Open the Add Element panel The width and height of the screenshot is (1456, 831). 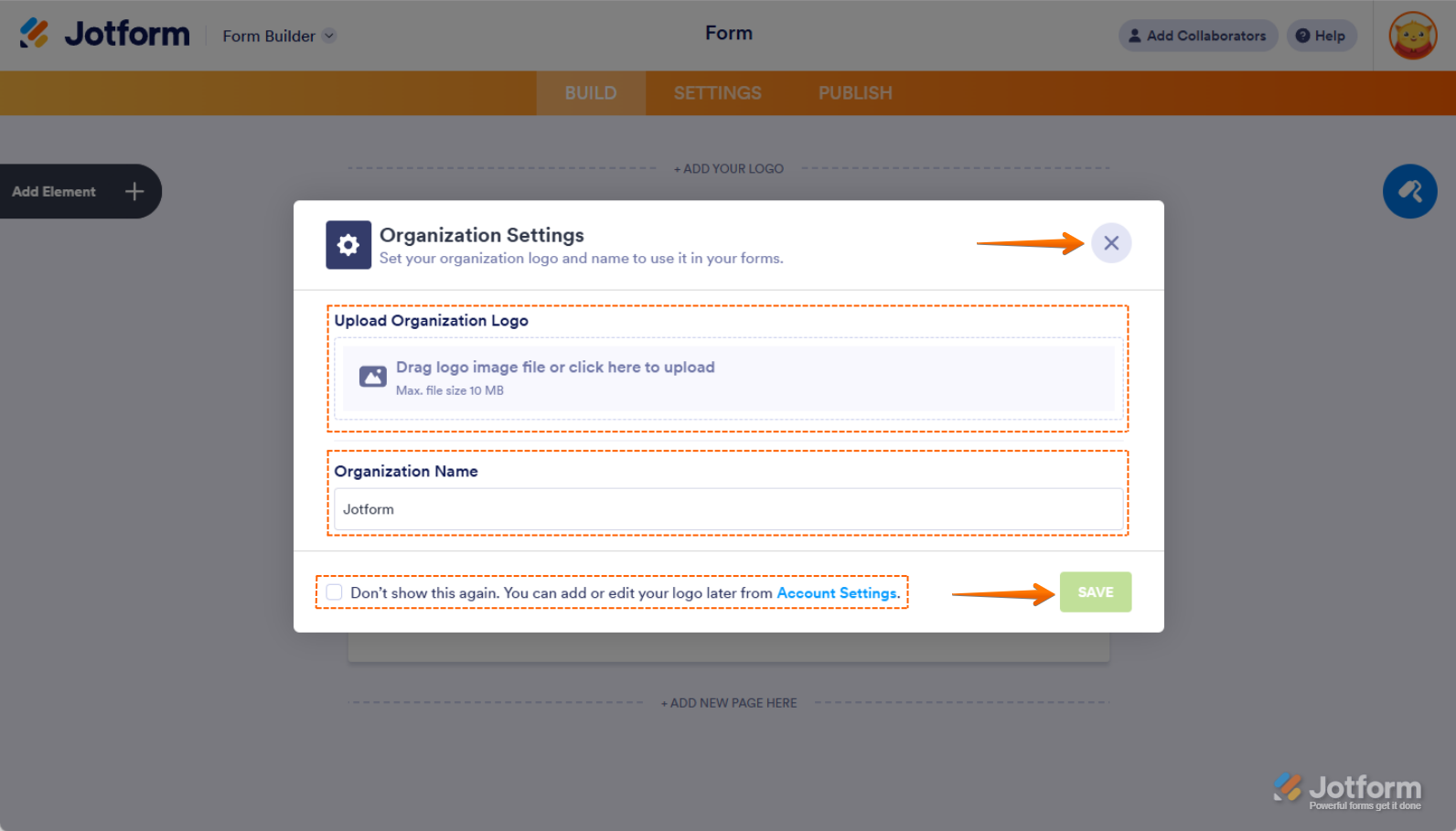80,191
